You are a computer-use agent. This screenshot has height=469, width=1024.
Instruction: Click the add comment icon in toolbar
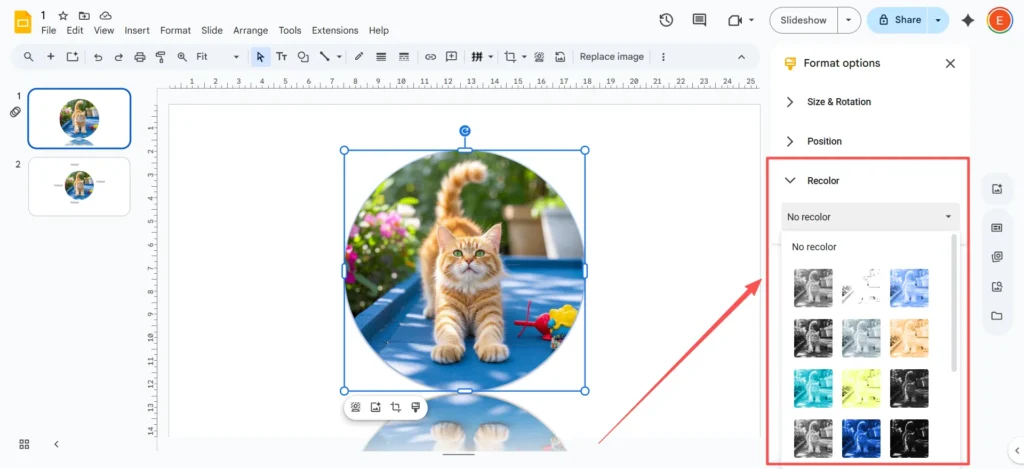(451, 57)
